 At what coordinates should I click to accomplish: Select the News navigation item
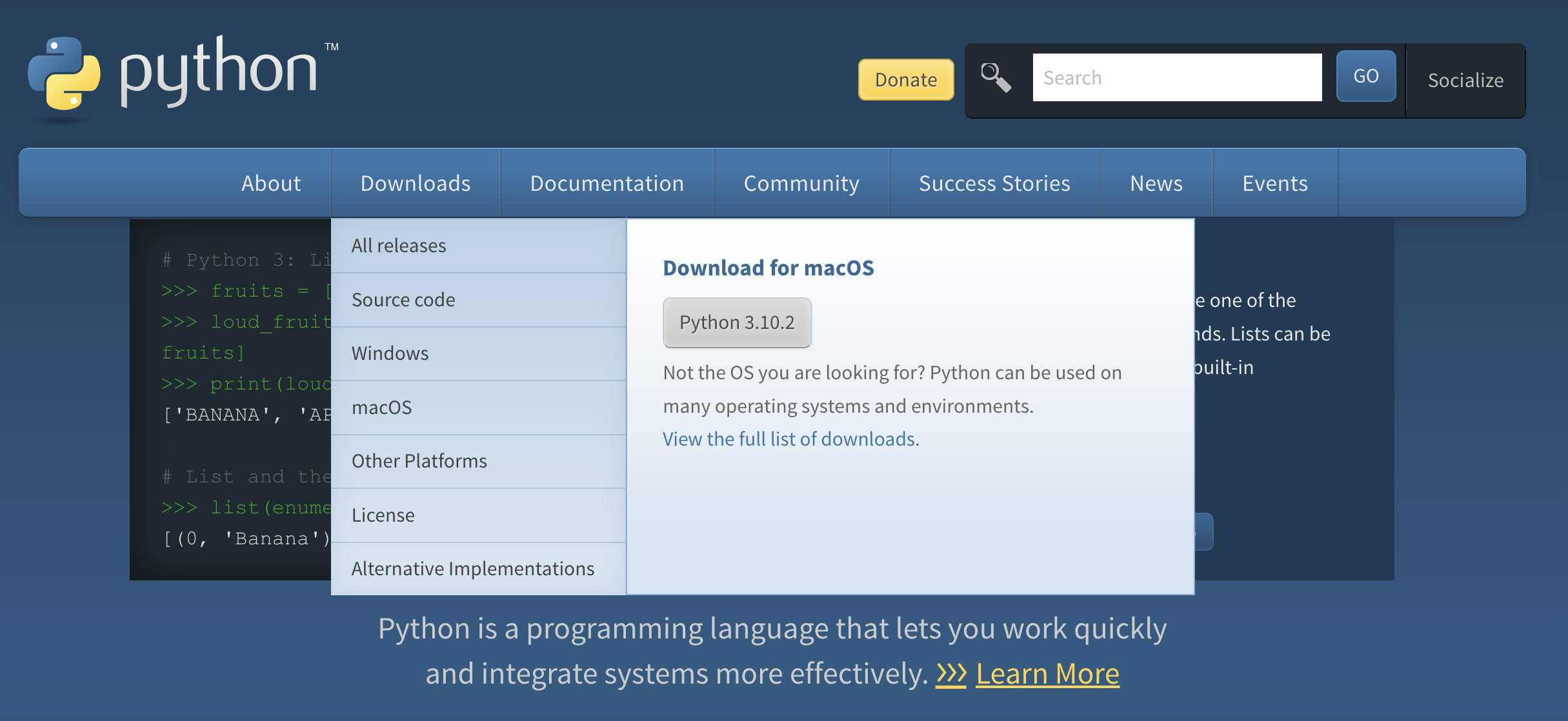[x=1156, y=184]
